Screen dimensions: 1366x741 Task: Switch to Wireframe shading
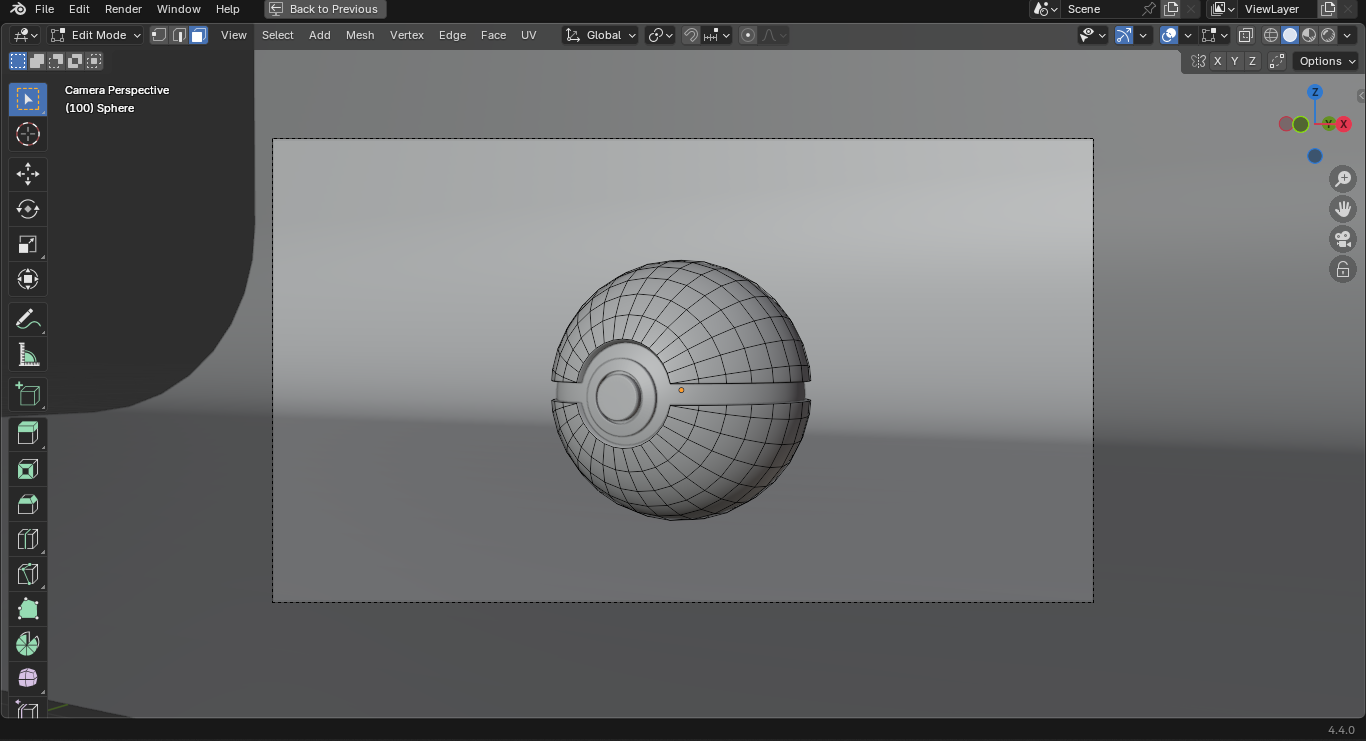coord(1271,35)
